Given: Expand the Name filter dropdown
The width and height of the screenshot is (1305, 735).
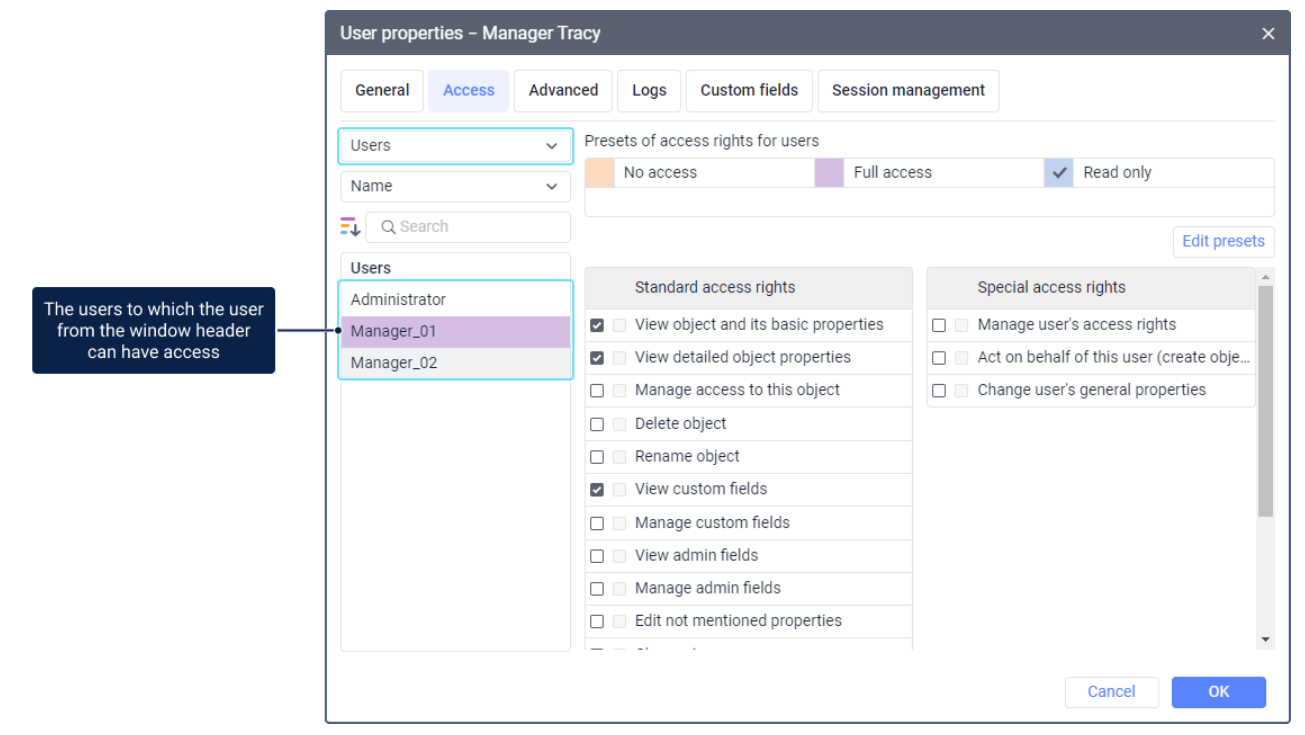Looking at the screenshot, I should click(x=456, y=187).
